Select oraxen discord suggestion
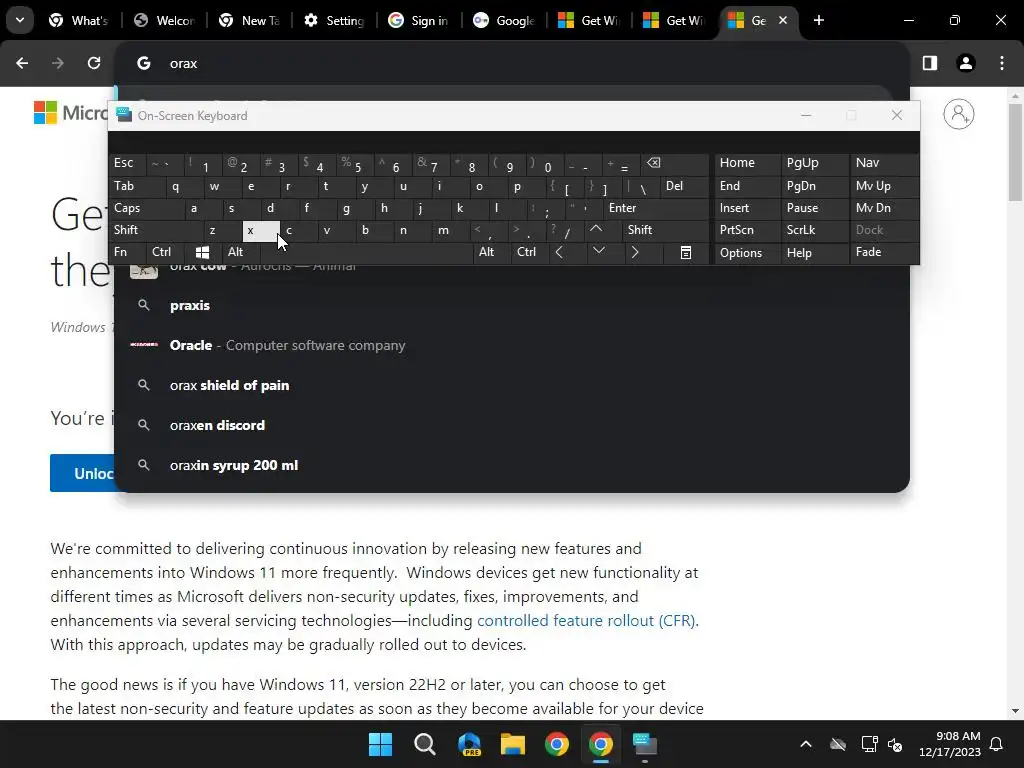The width and height of the screenshot is (1024, 768). pos(511,425)
